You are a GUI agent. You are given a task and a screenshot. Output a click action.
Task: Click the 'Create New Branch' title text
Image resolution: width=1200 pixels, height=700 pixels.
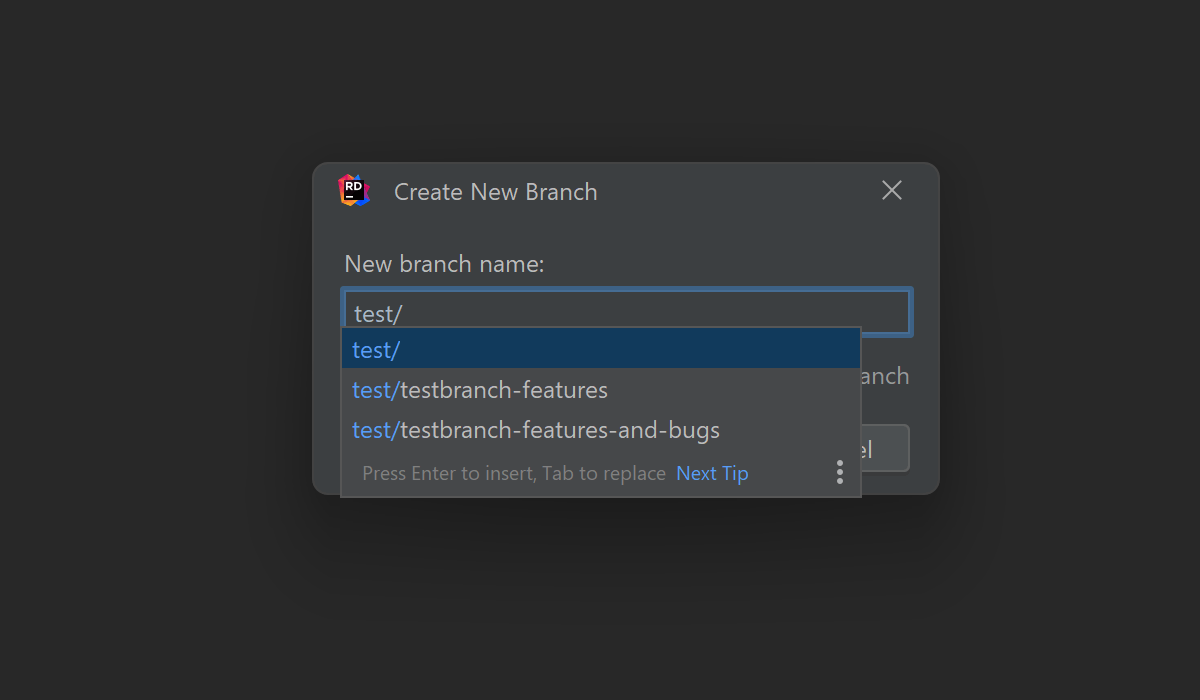[x=495, y=192]
